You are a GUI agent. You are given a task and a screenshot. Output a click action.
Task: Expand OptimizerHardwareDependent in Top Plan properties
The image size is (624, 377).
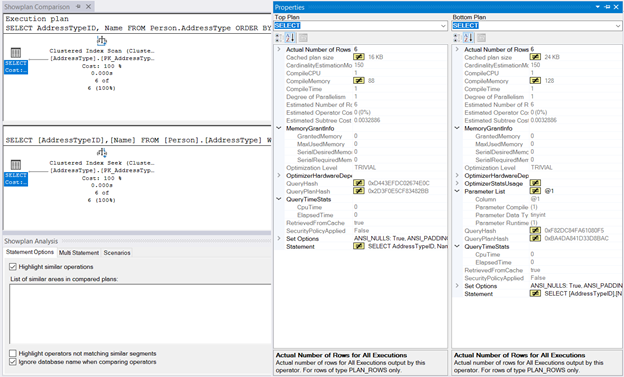click(279, 176)
